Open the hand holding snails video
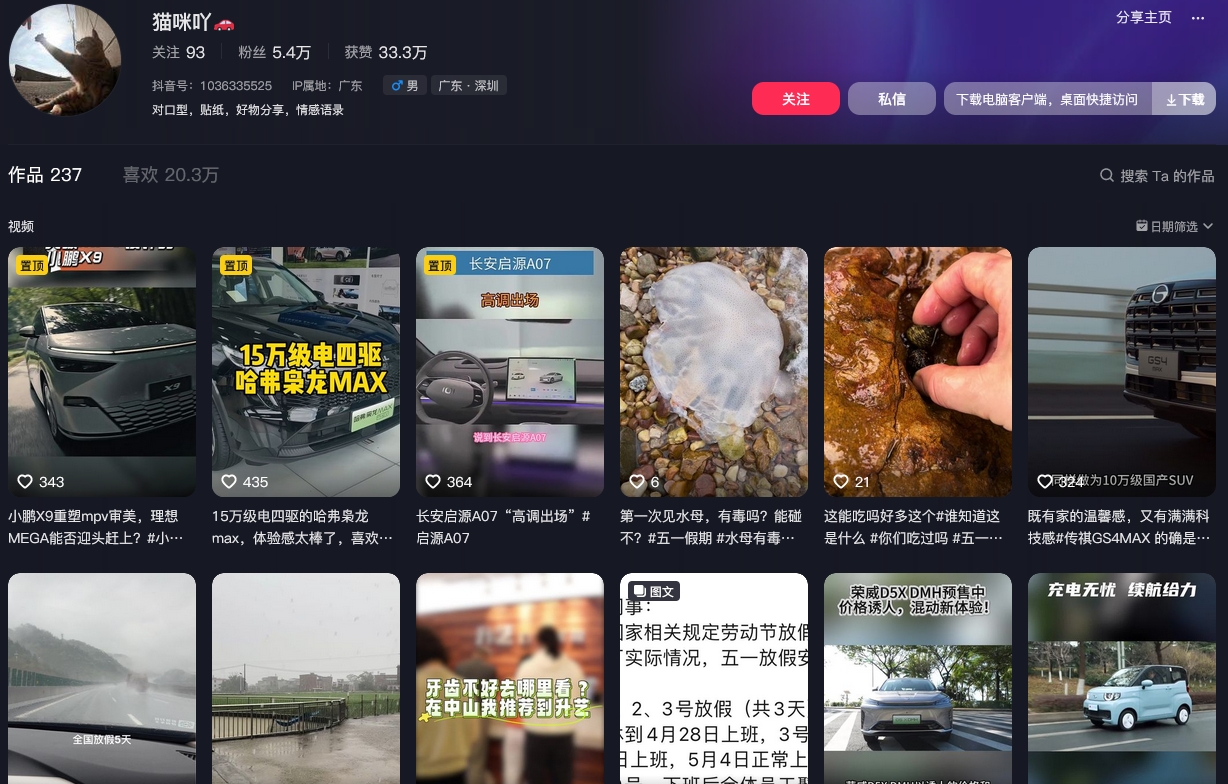Image resolution: width=1228 pixels, height=784 pixels. point(918,372)
